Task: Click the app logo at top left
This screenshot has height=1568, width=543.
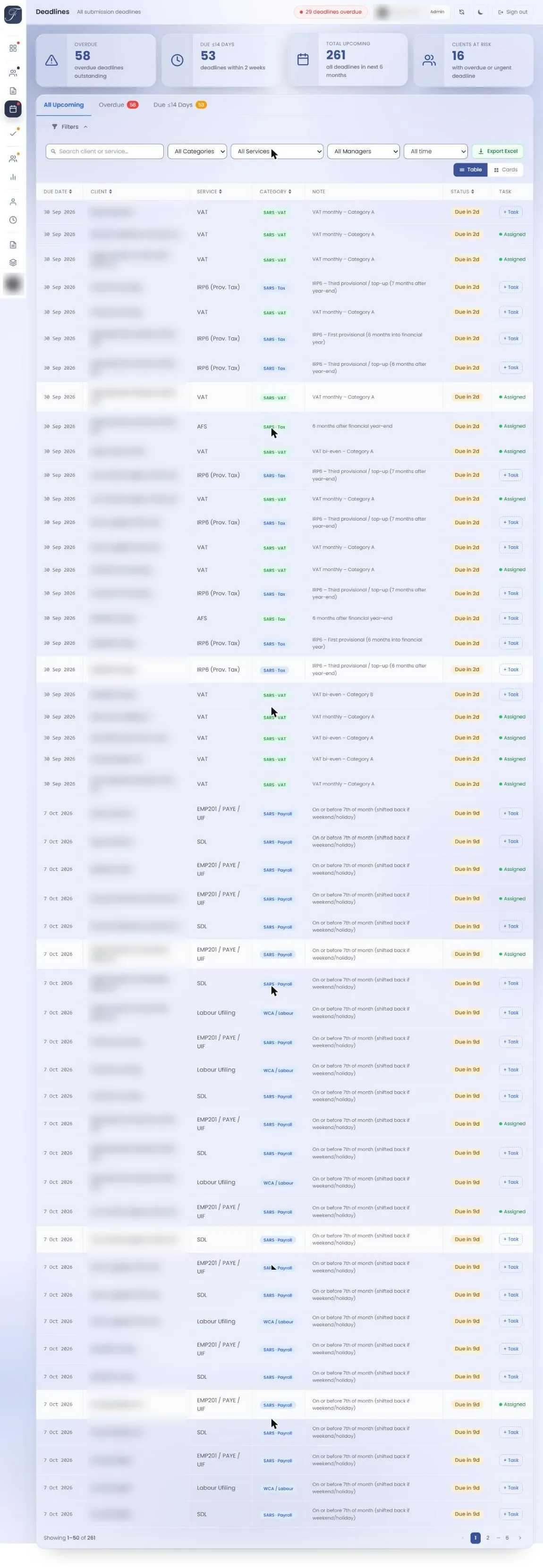Action: click(13, 15)
